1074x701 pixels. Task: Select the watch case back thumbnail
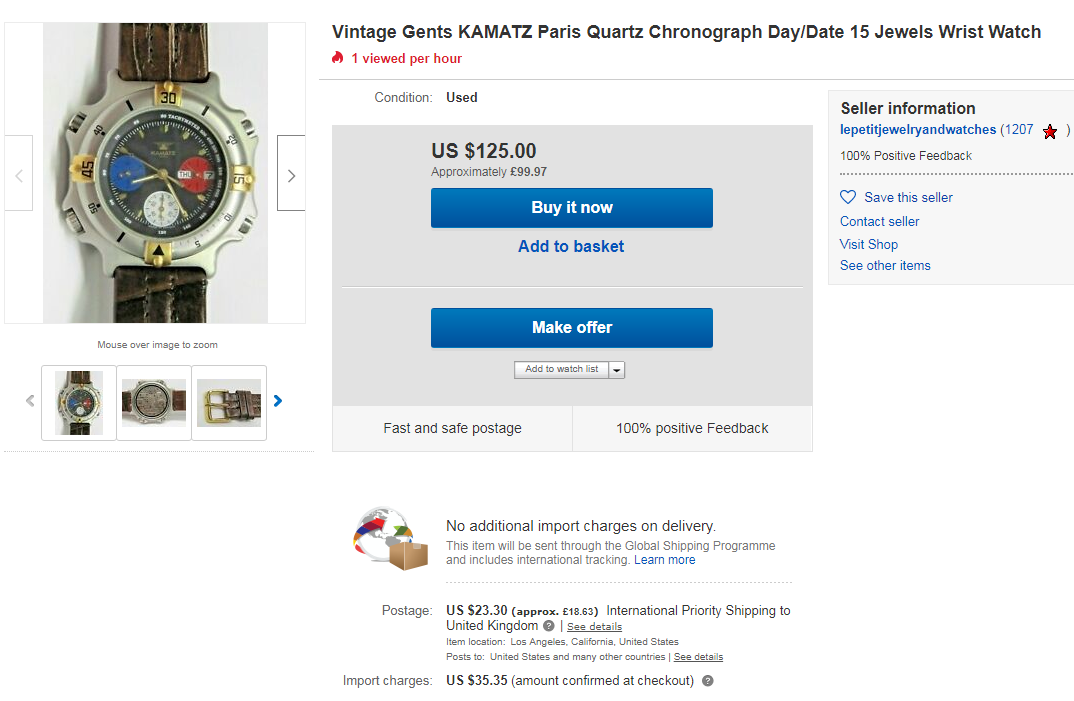click(154, 402)
